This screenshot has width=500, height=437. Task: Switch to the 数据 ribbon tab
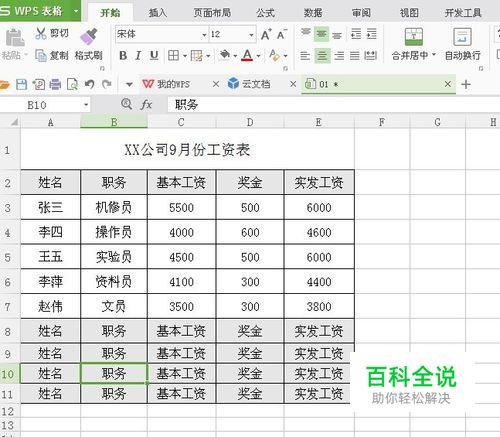pos(313,13)
